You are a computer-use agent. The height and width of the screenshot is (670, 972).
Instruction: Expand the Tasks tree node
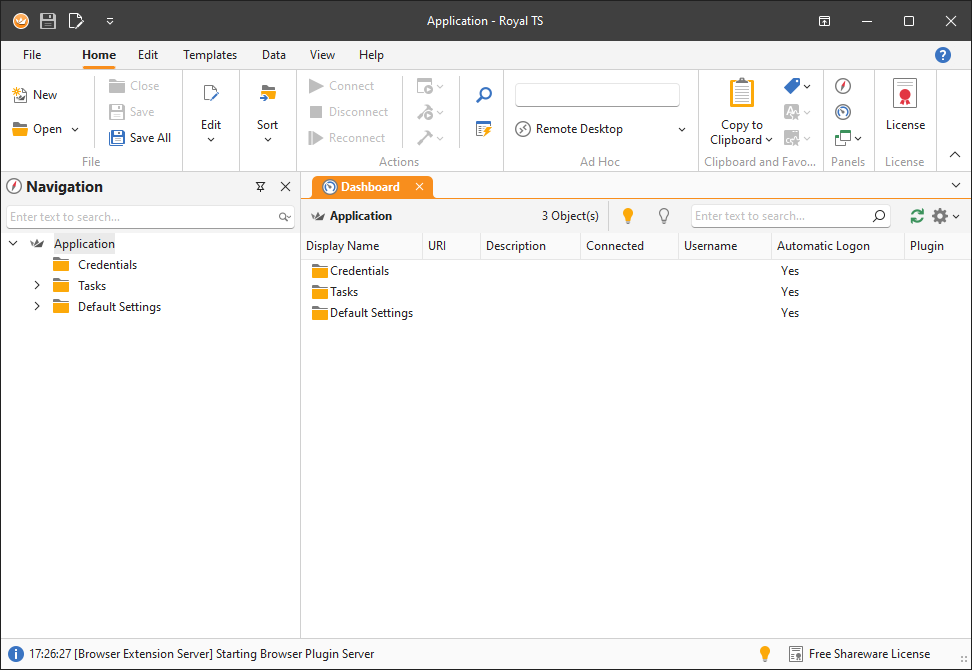[x=36, y=285]
